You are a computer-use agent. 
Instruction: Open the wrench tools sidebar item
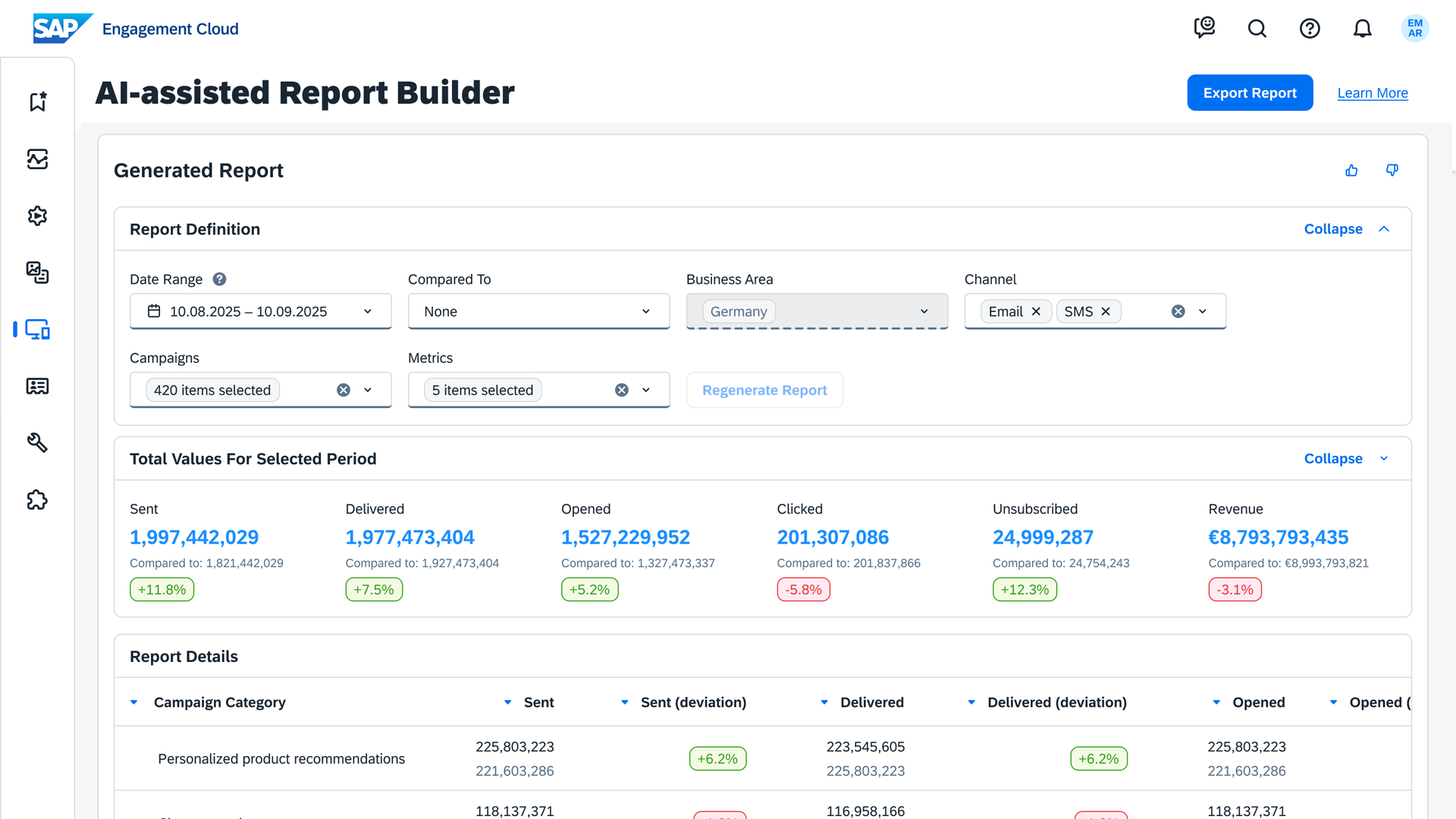pyautogui.click(x=37, y=443)
